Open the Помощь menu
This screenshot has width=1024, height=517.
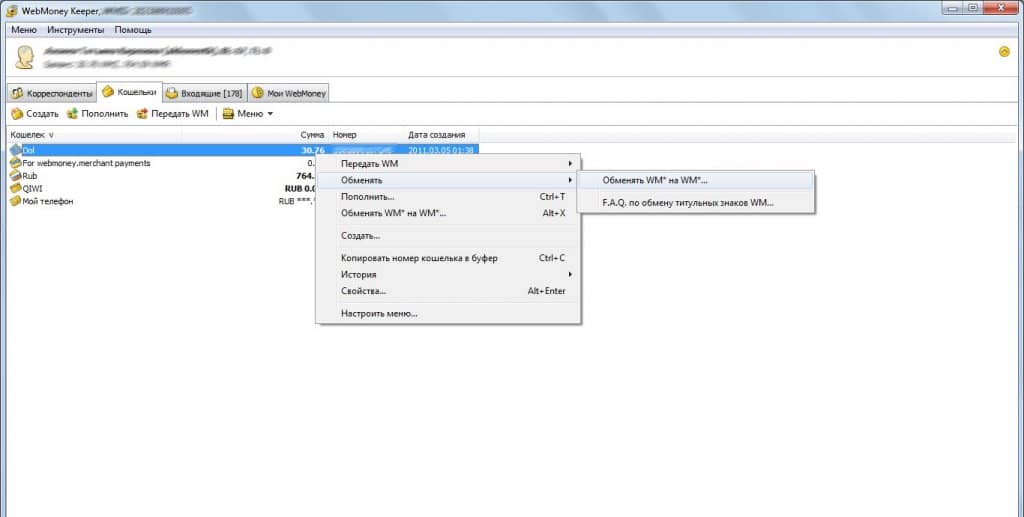[133, 30]
